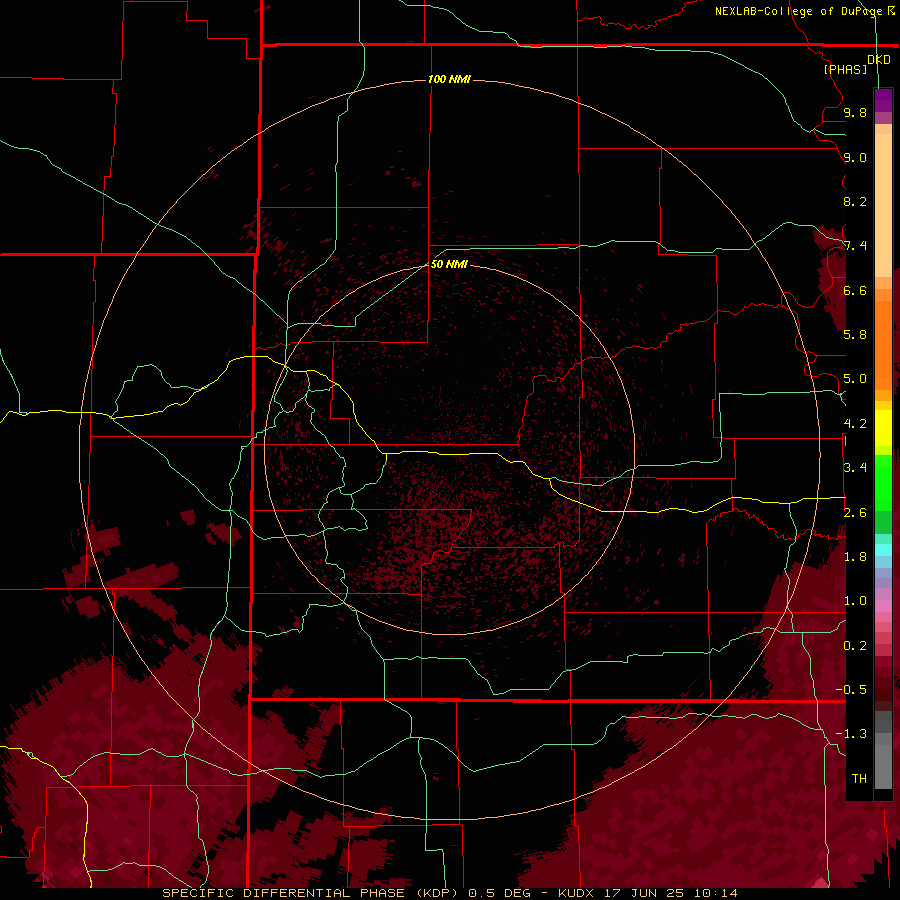Pick the cyan segment of the color bar
Image resolution: width=900 pixels, height=900 pixels.
(x=883, y=550)
